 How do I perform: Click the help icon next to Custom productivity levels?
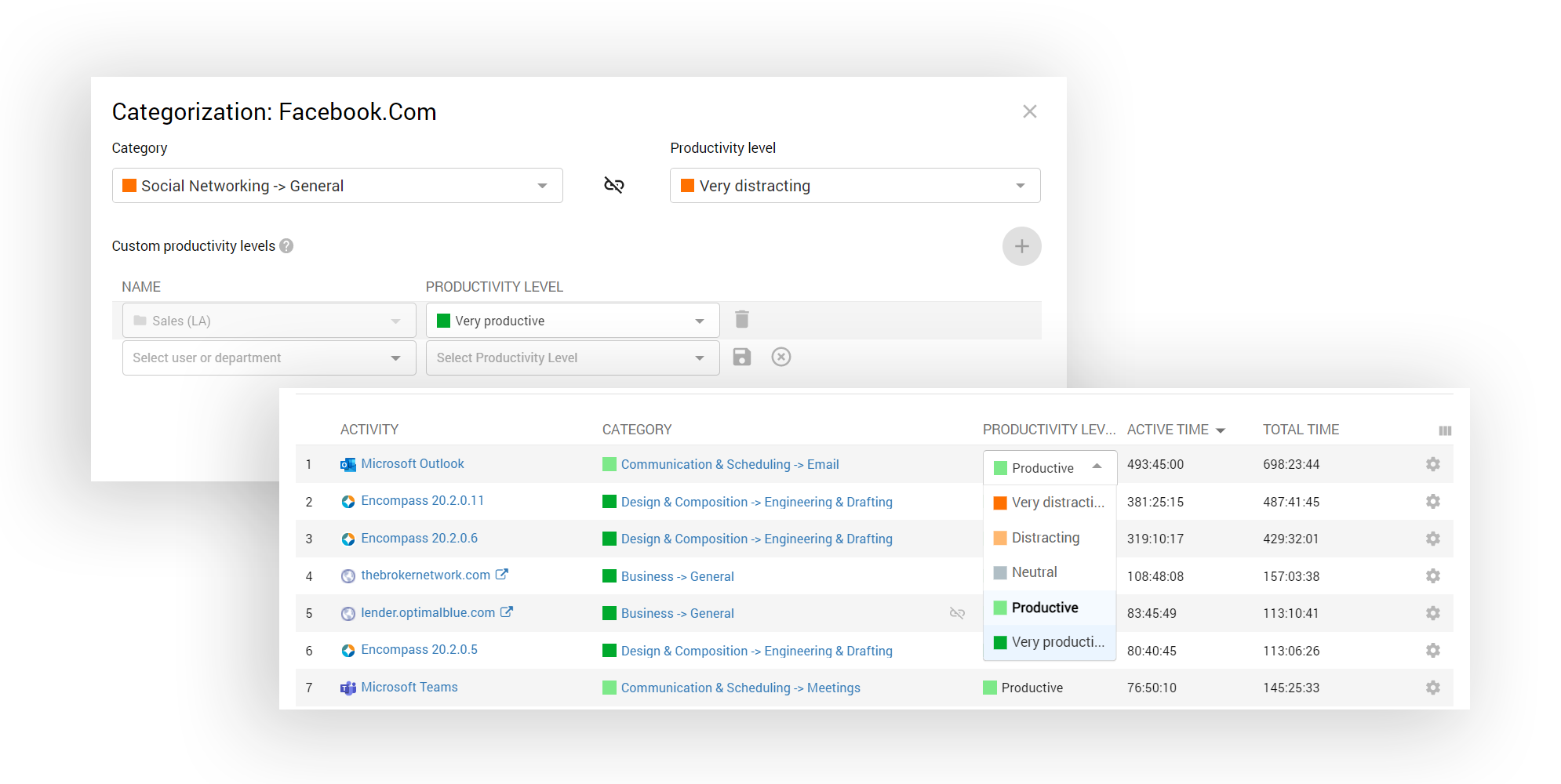pyautogui.click(x=286, y=246)
